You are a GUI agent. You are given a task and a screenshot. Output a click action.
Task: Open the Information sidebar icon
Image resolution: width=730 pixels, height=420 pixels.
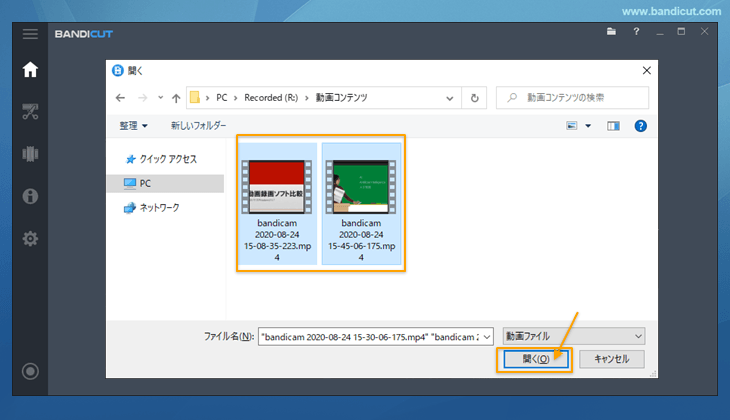pos(30,196)
